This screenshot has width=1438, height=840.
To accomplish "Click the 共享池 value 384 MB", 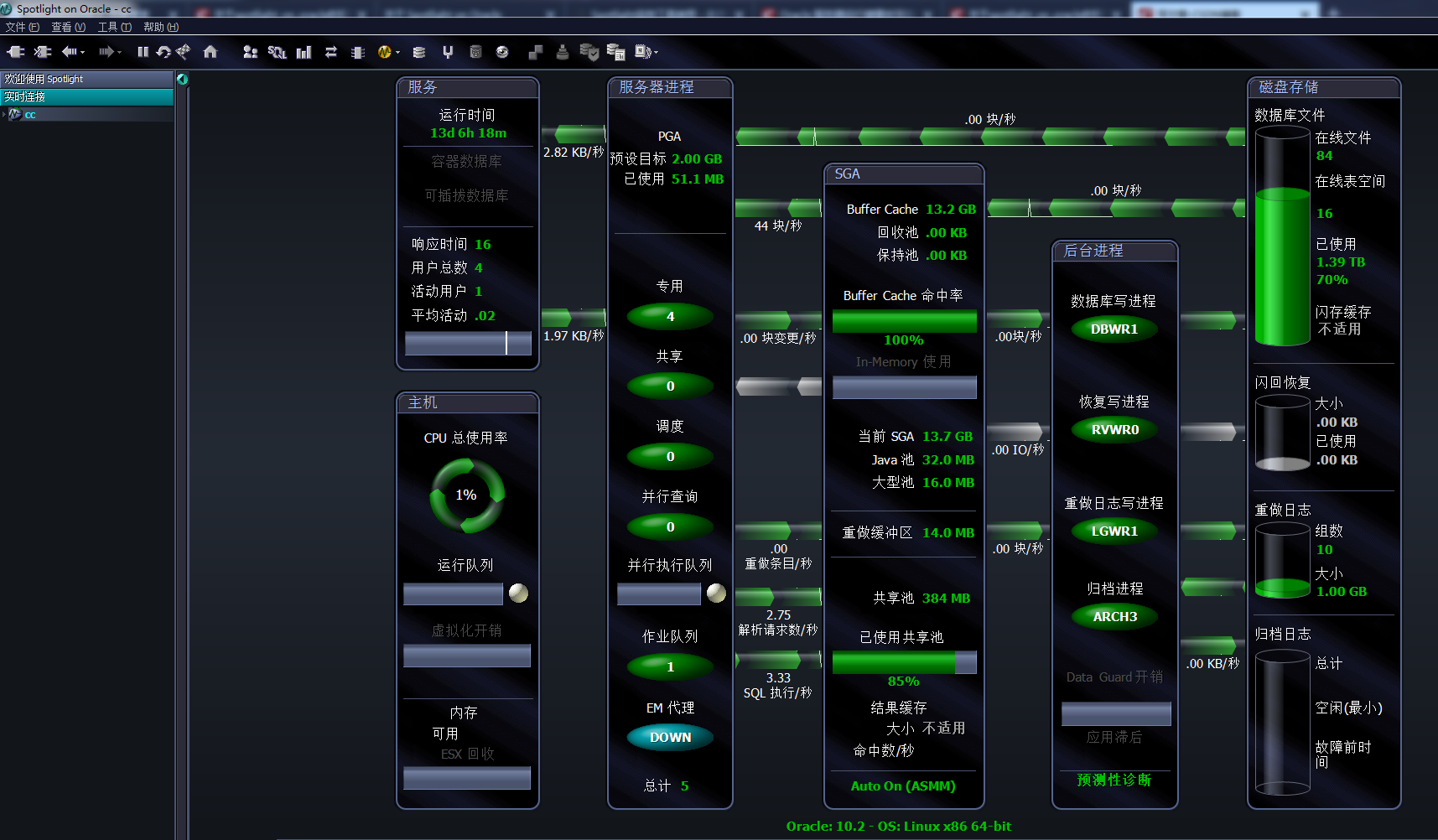I will (946, 599).
